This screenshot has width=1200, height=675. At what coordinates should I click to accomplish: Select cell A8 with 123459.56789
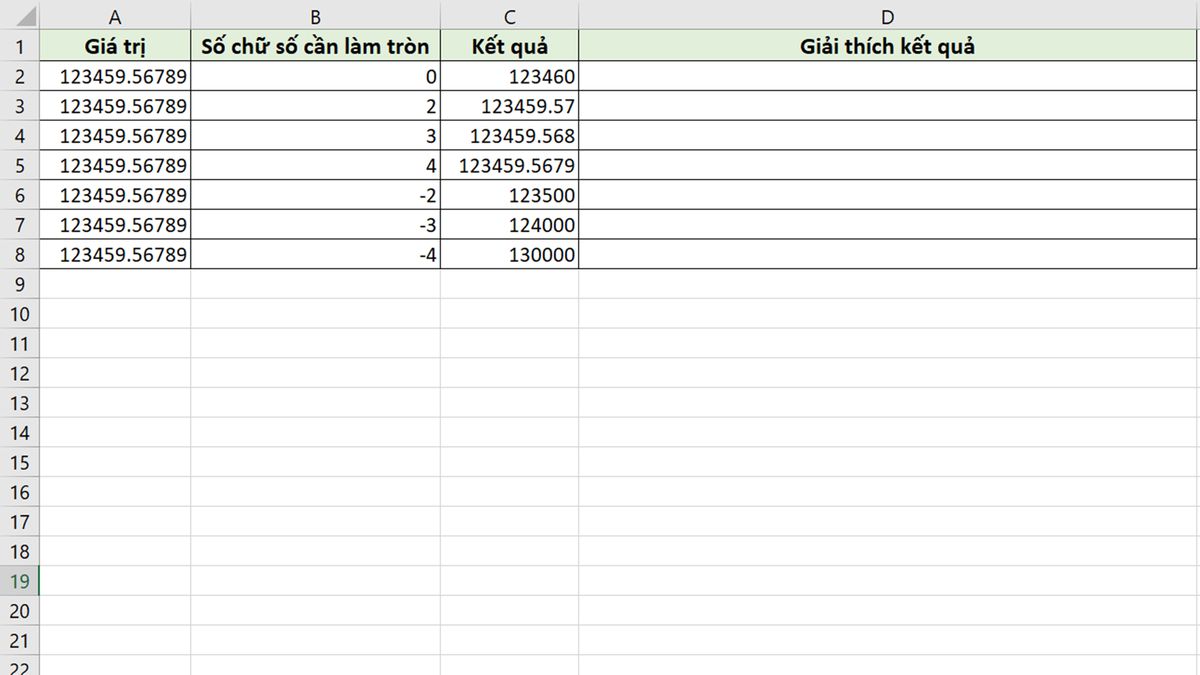115,254
